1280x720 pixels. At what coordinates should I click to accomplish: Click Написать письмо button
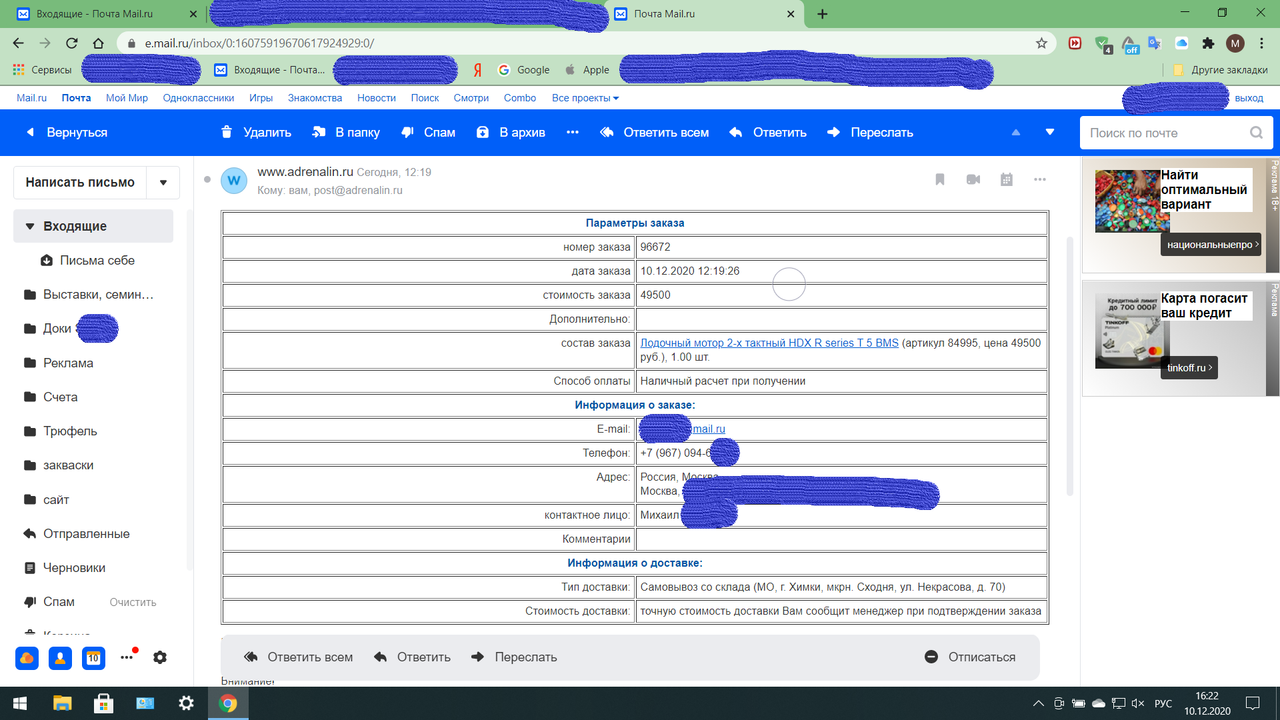pyautogui.click(x=80, y=182)
